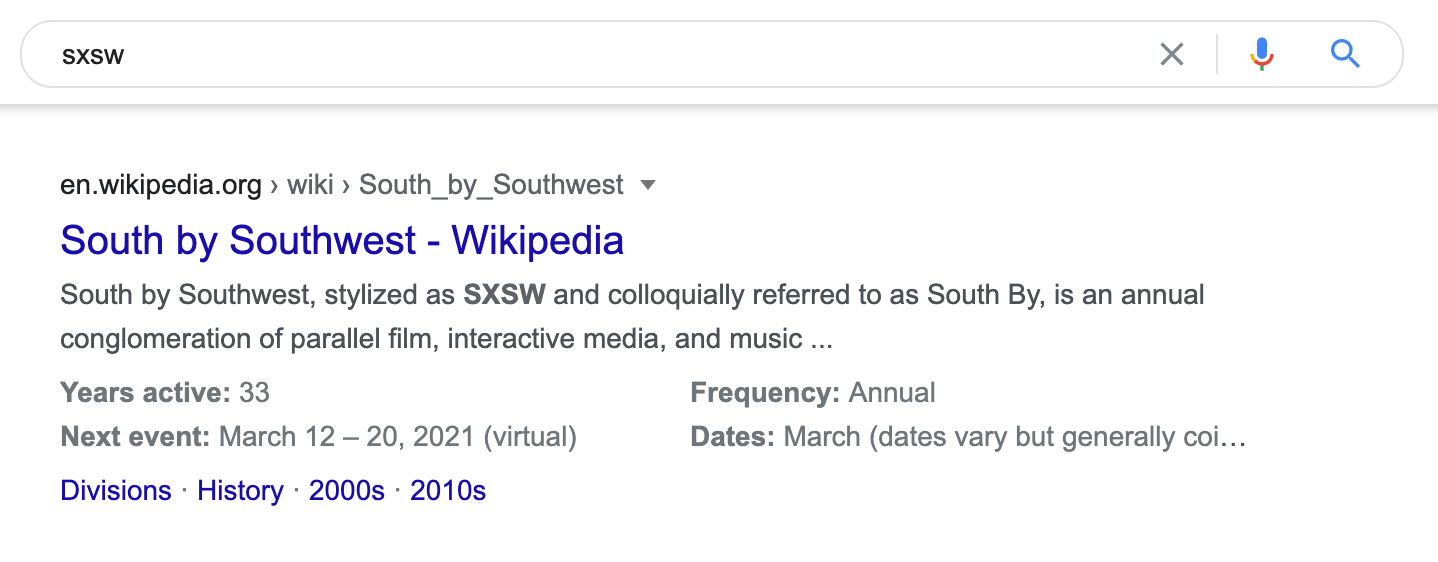Start voice search with the microphone icon
The image size is (1438, 562).
1262,54
